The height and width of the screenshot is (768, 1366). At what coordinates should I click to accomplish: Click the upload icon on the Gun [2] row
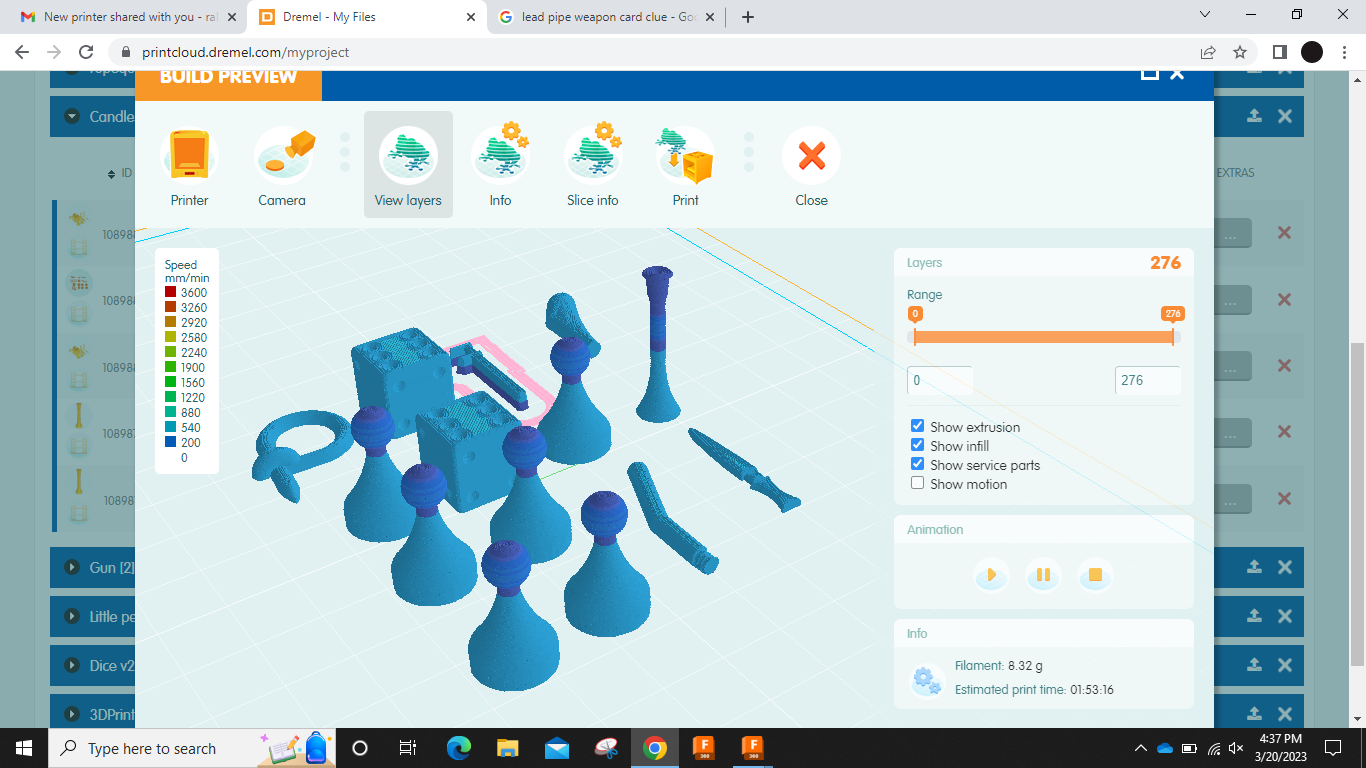[1254, 567]
